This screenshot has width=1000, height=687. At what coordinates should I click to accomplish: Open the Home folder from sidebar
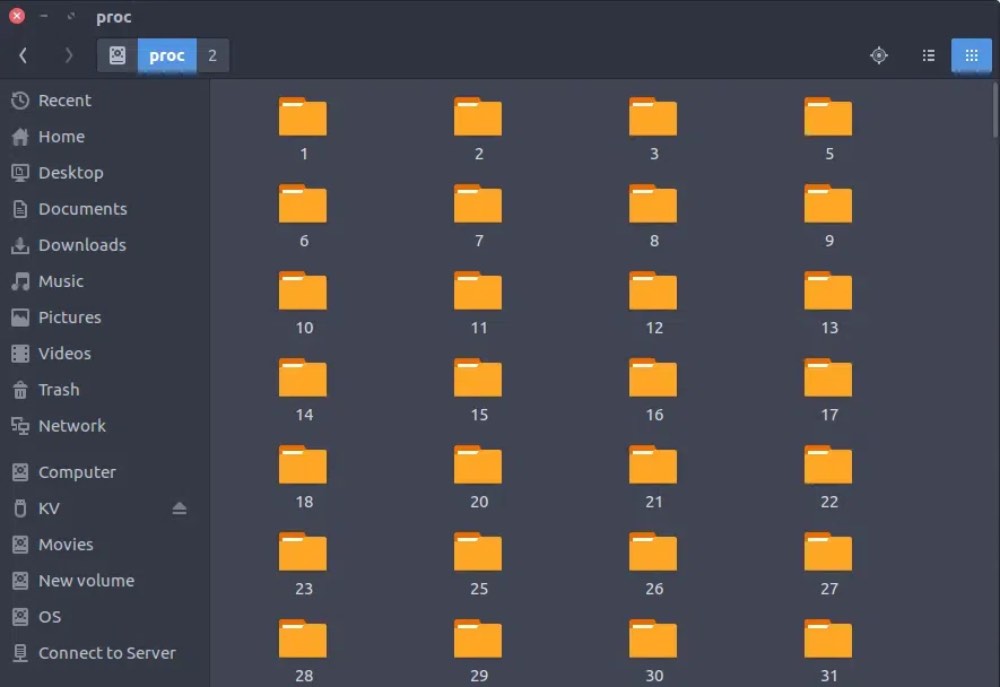click(x=60, y=136)
